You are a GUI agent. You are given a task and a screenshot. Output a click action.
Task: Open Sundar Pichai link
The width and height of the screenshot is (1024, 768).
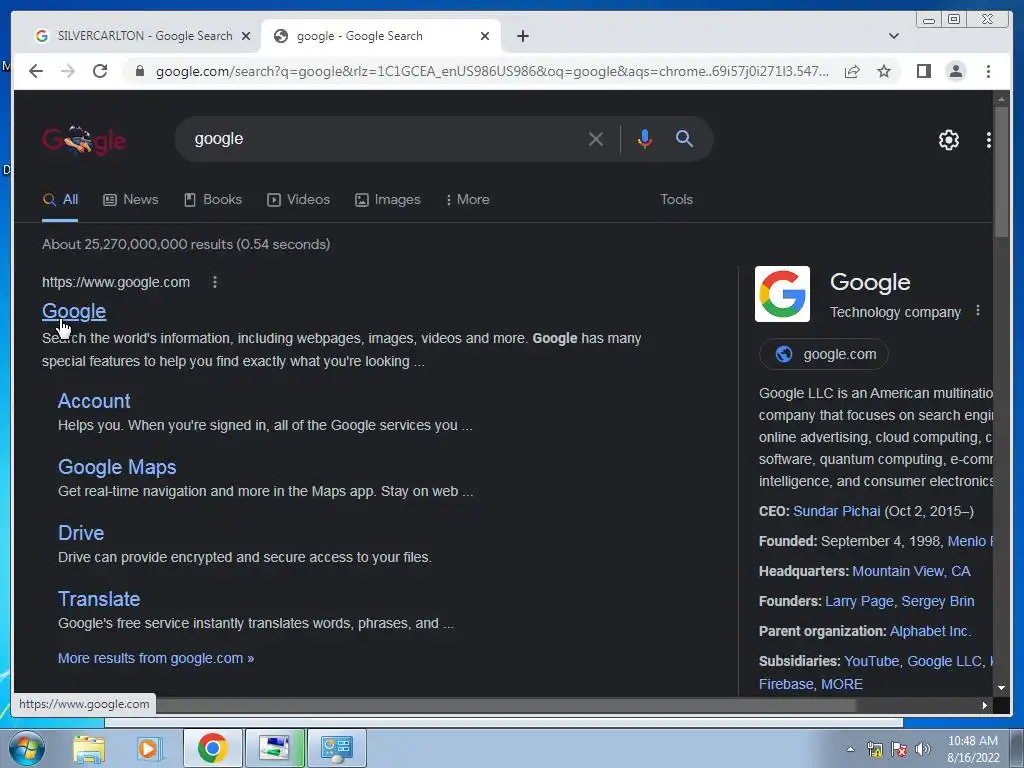[837, 511]
